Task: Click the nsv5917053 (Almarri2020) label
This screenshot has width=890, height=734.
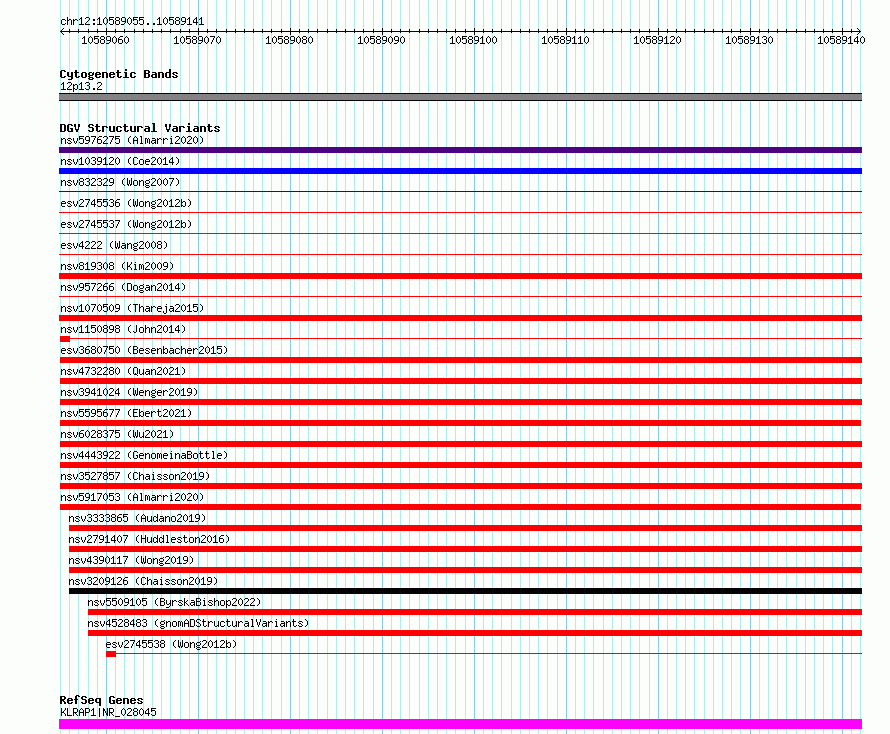Action: tap(132, 497)
